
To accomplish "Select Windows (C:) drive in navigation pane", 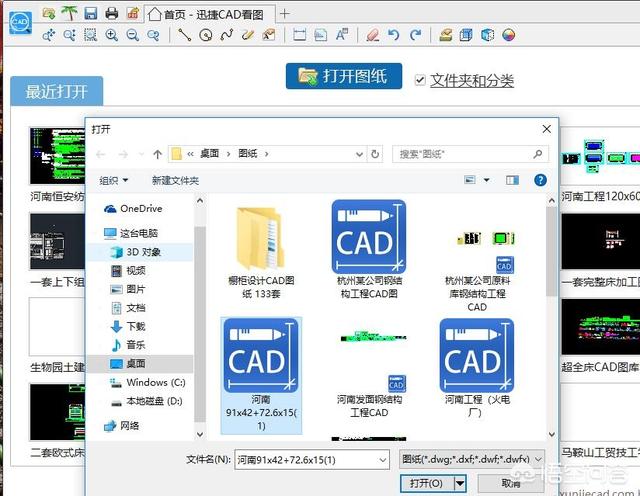I will point(156,383).
